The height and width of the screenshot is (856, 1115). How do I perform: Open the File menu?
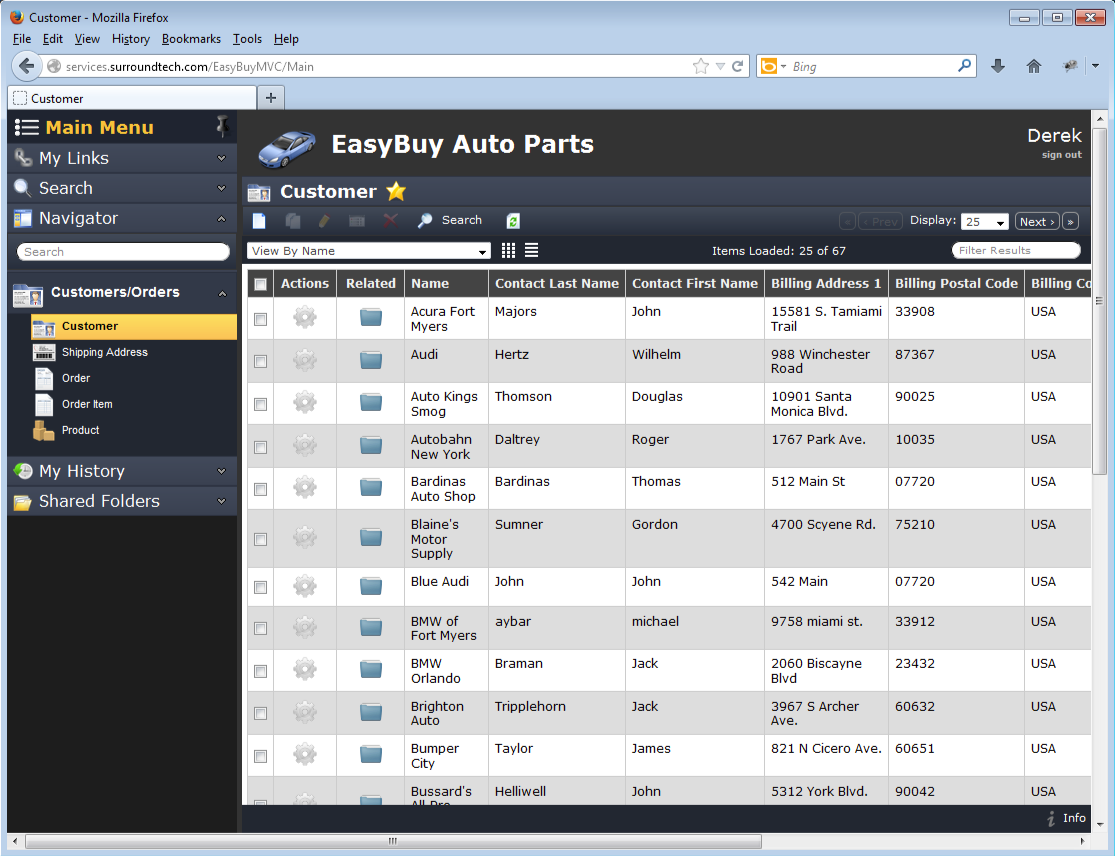(22, 39)
